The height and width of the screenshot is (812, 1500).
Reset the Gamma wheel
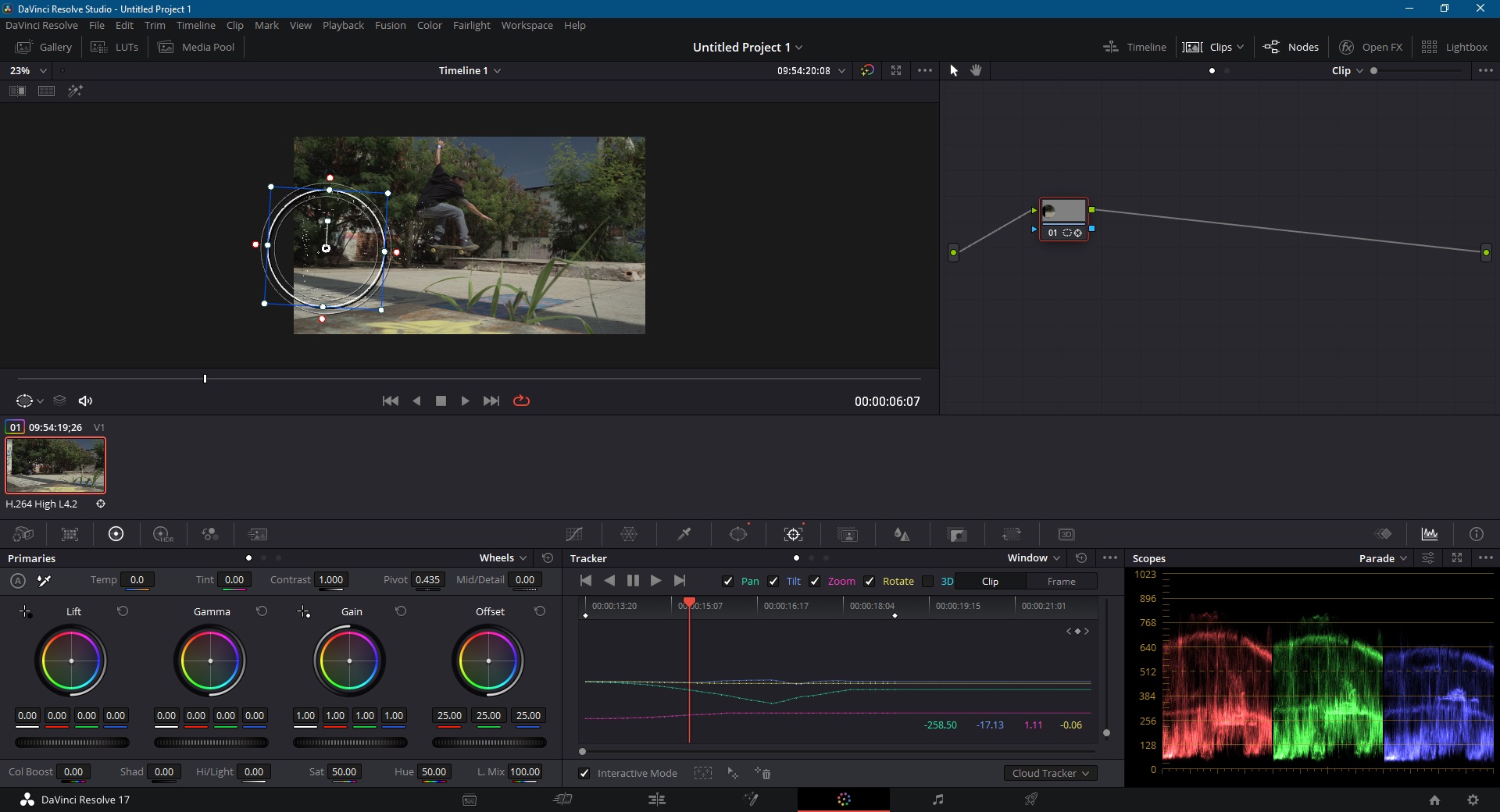pos(262,611)
